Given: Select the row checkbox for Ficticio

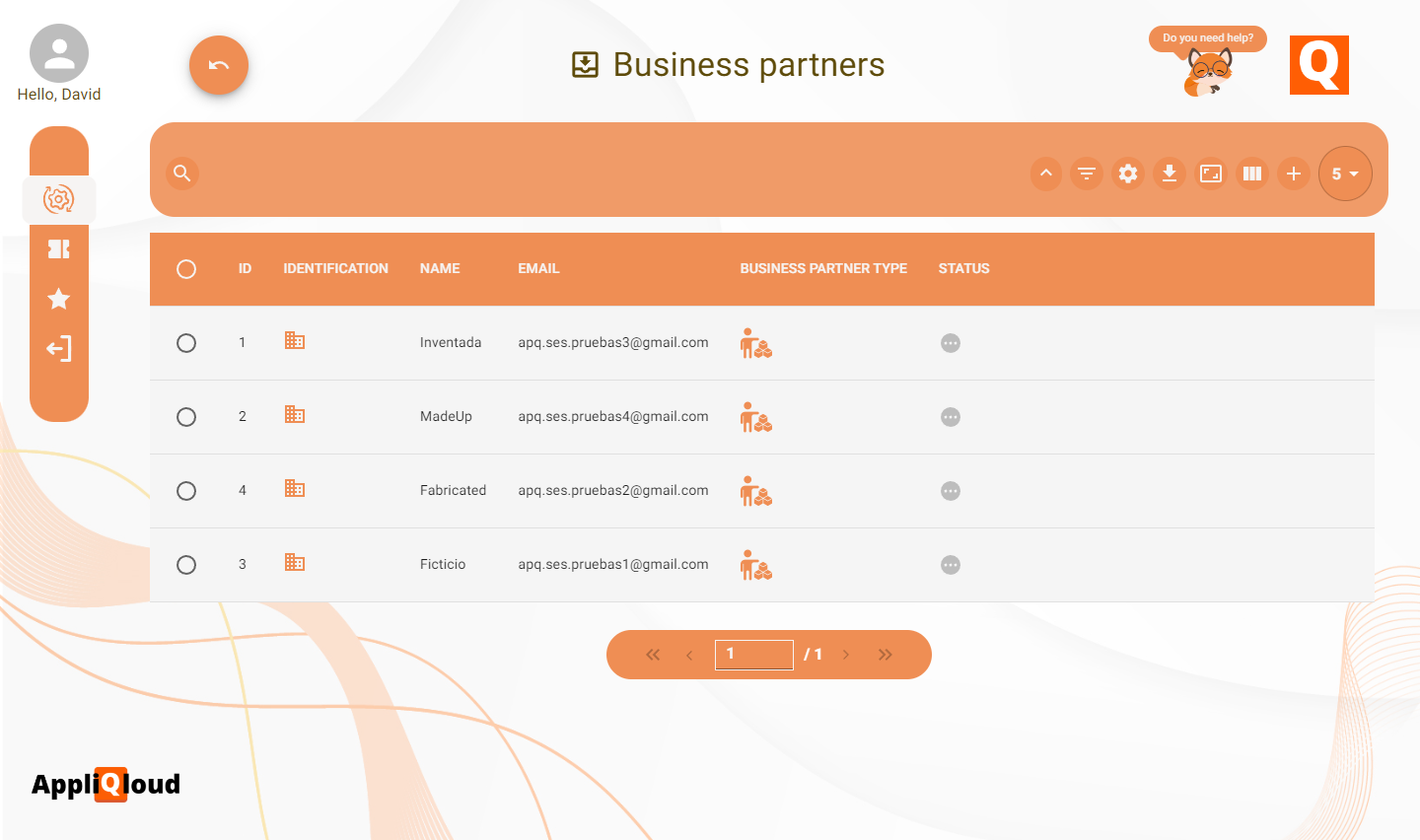Looking at the screenshot, I should point(186,564).
